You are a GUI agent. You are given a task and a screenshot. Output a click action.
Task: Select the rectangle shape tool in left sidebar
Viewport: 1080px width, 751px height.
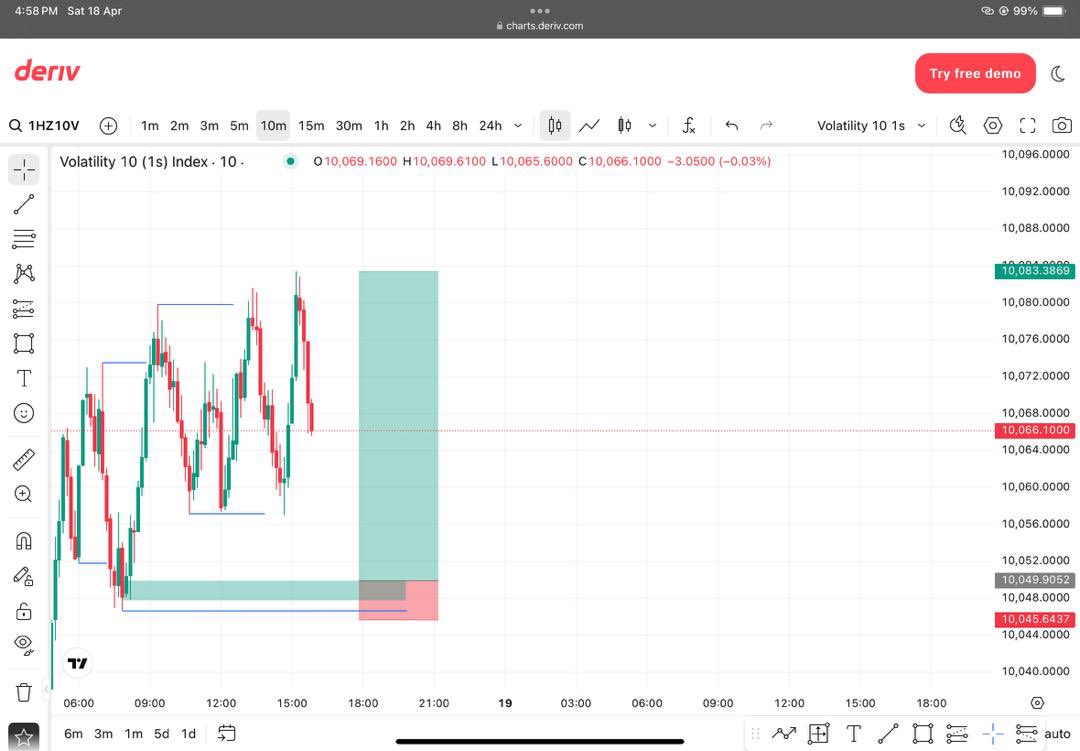(23, 343)
